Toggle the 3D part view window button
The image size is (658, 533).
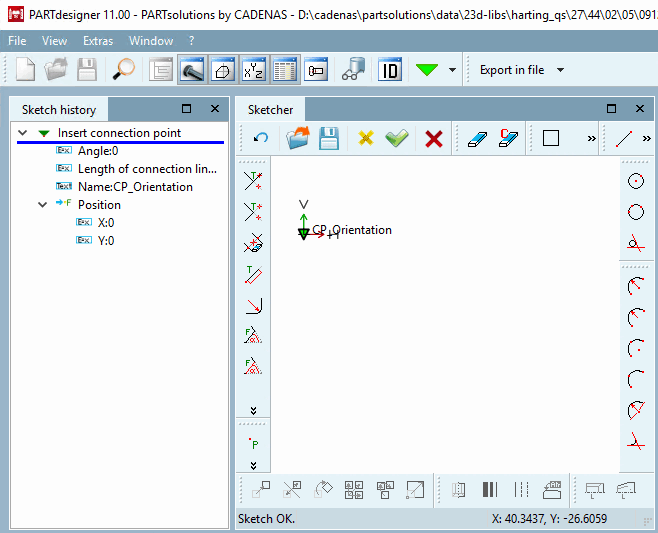[x=192, y=69]
